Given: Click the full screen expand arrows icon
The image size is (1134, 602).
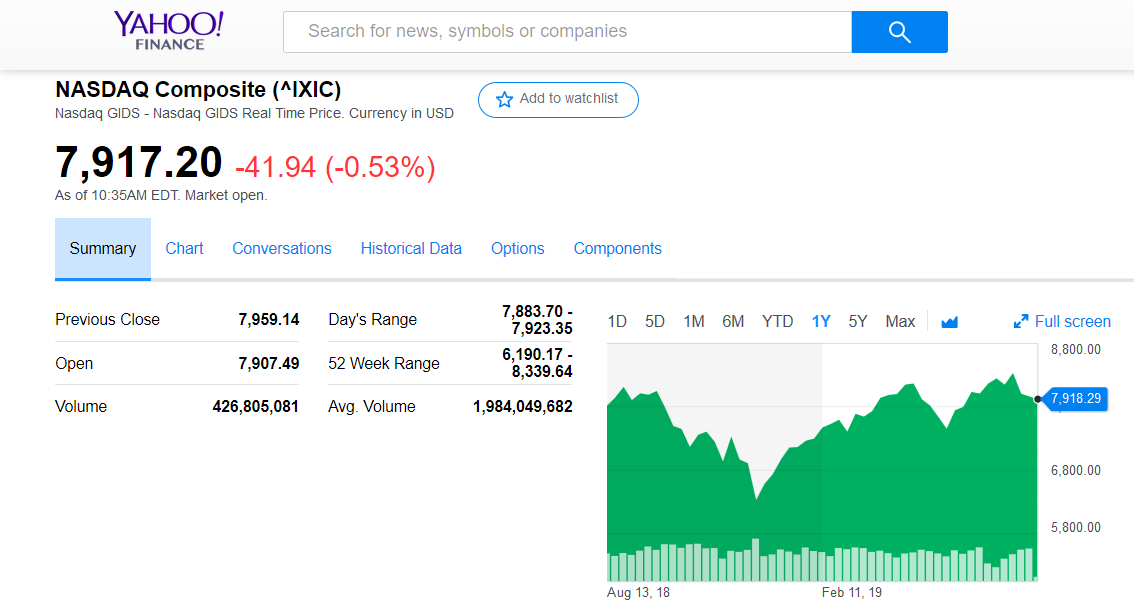Looking at the screenshot, I should [x=1020, y=321].
